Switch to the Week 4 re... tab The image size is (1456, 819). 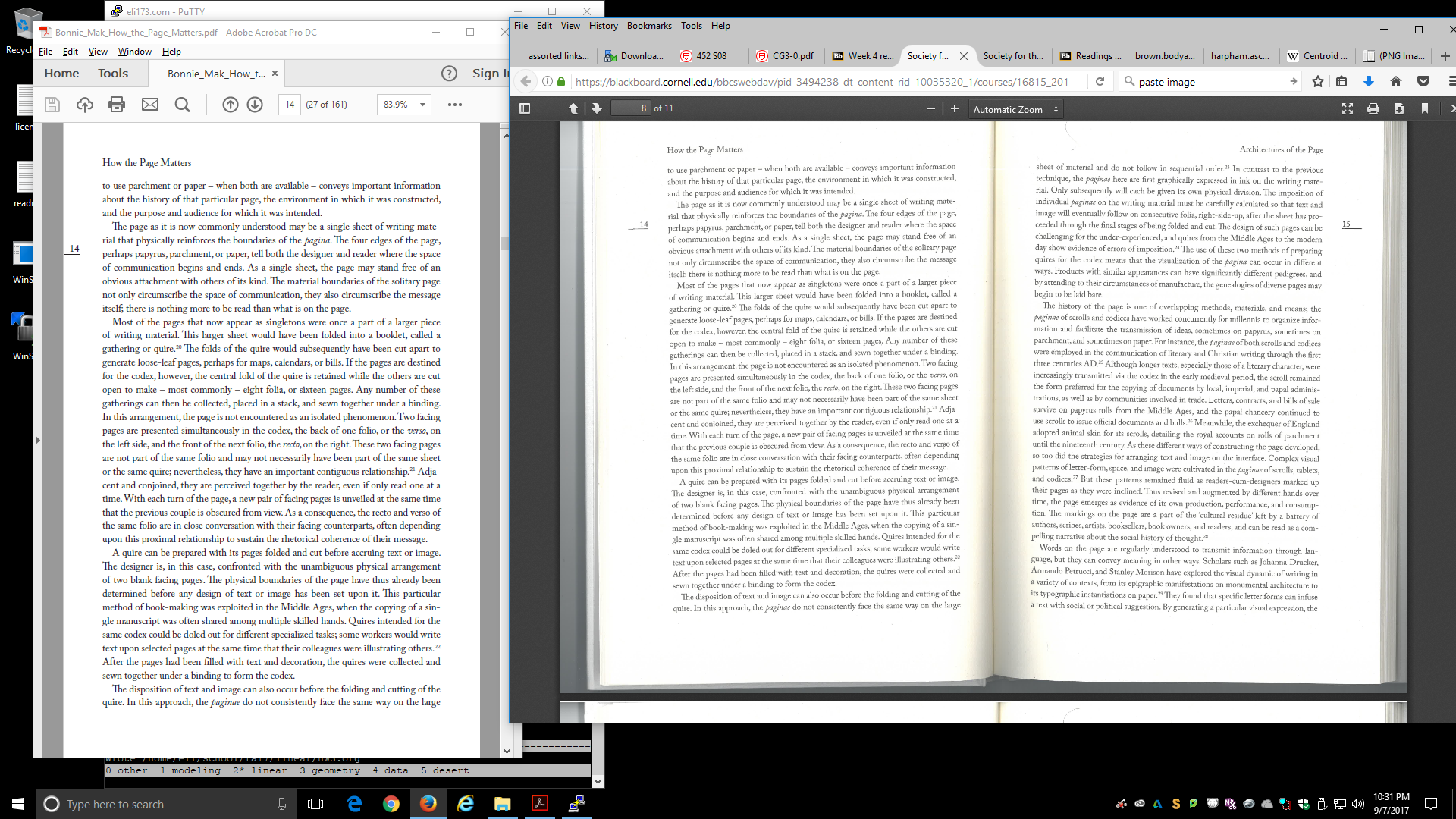pyautogui.click(x=864, y=55)
